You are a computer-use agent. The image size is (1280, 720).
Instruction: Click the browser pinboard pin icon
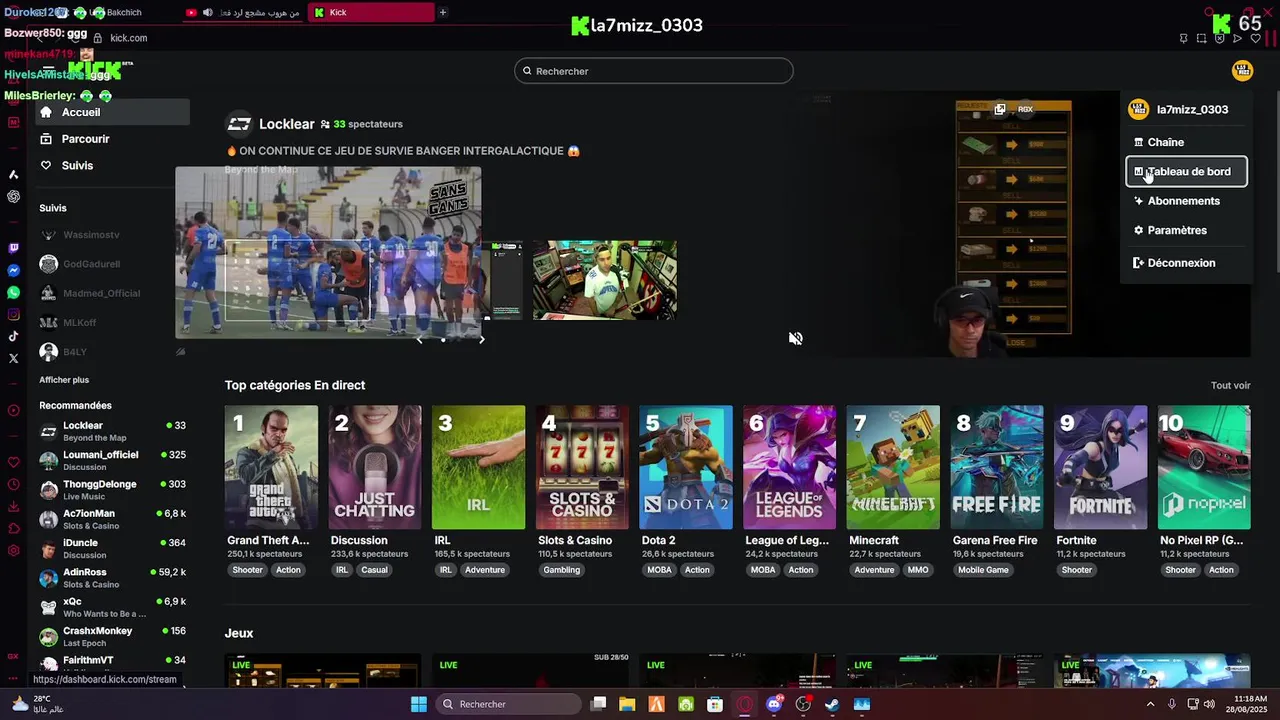1183,39
